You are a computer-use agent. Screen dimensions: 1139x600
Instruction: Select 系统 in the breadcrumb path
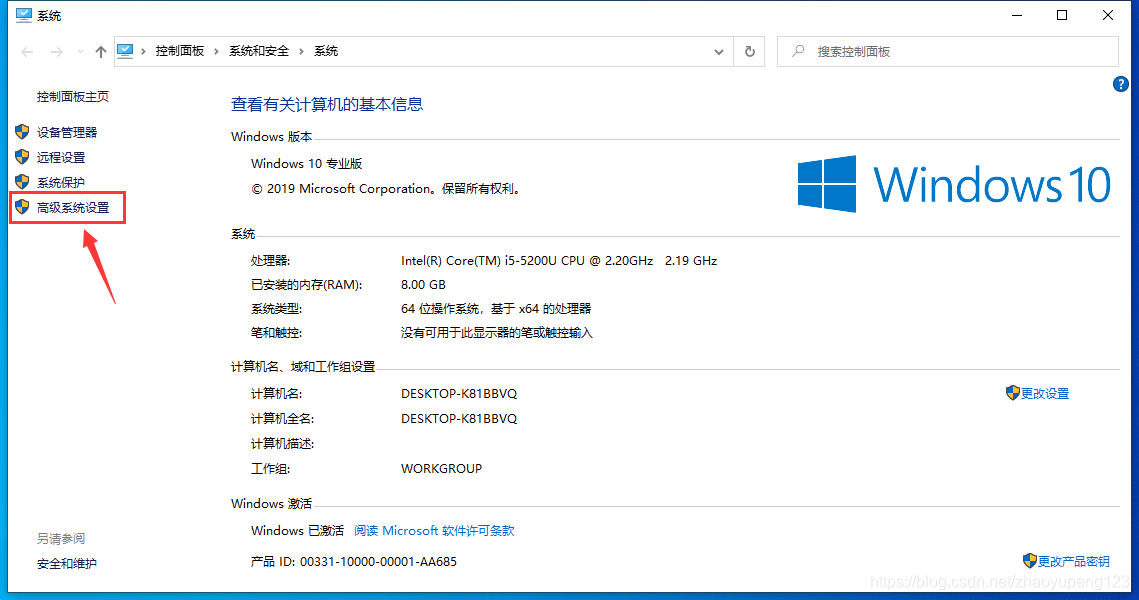coord(326,51)
